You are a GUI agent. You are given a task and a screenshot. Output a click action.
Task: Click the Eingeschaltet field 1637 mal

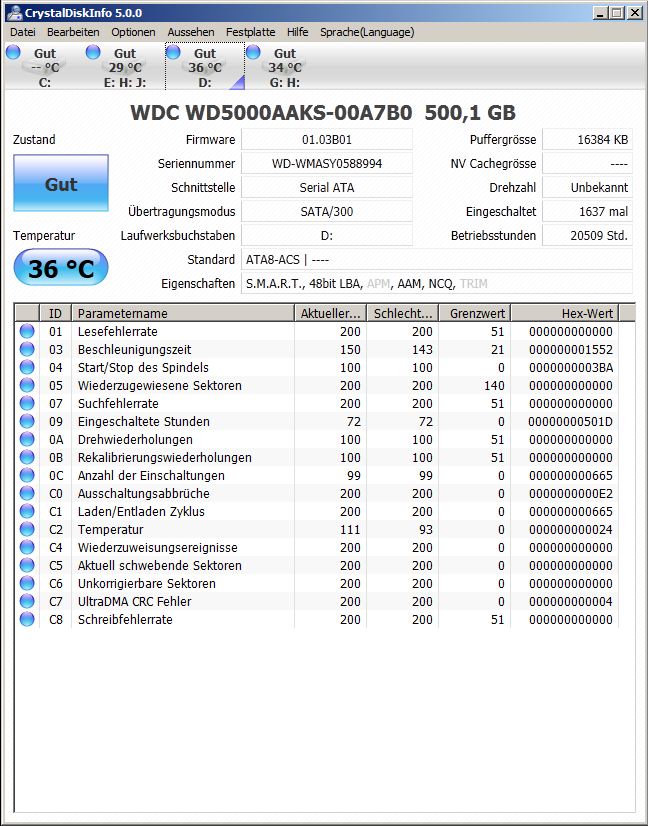[x=587, y=211]
